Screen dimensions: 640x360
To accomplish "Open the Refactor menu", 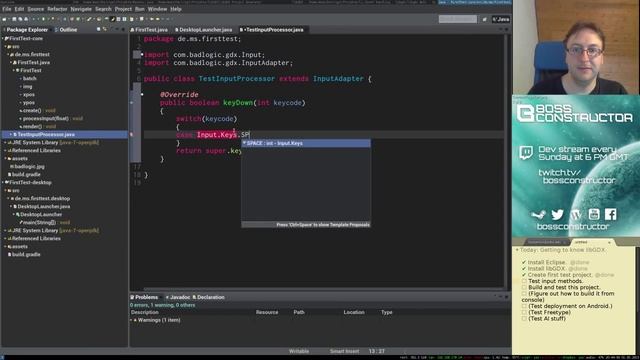I will (57, 9).
